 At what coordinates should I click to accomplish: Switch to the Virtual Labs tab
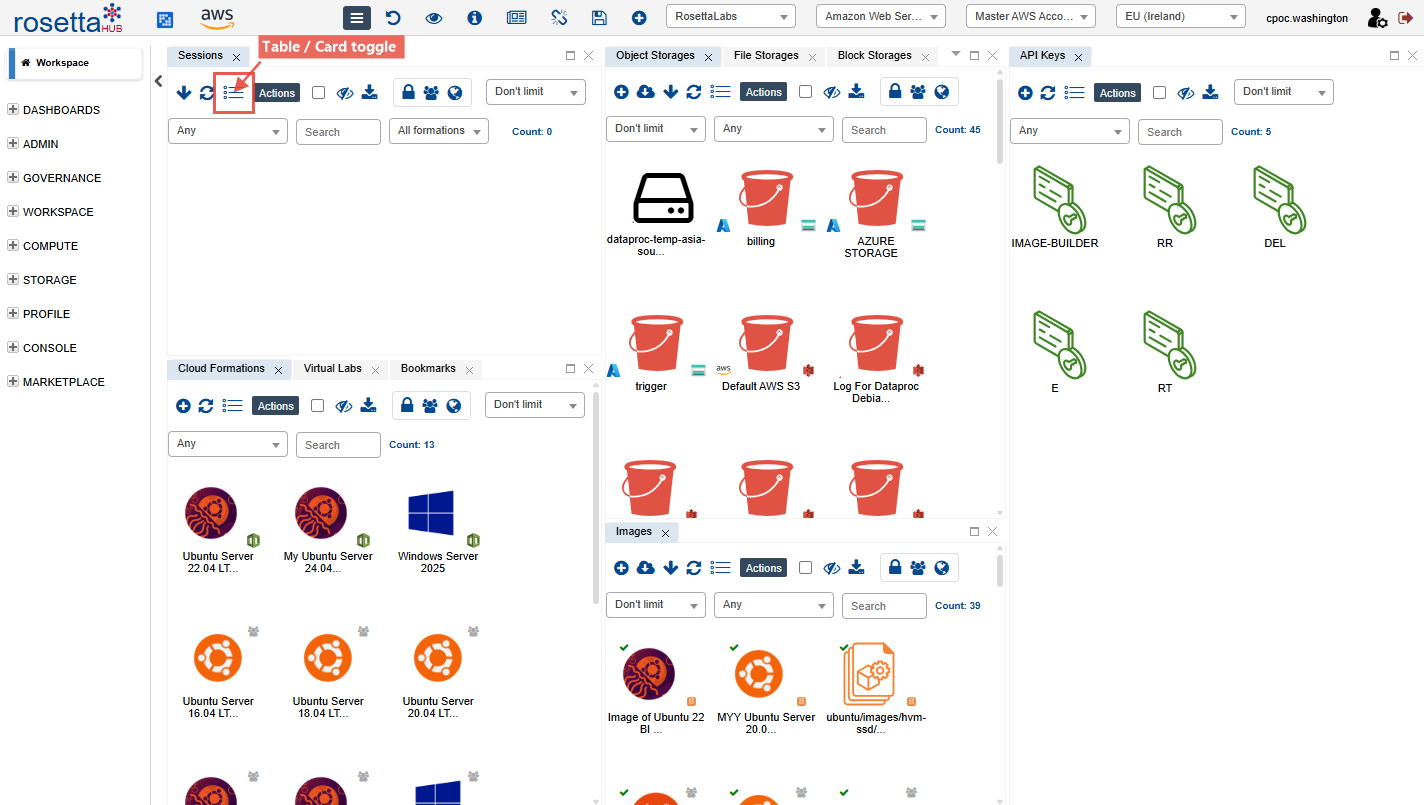click(x=333, y=369)
